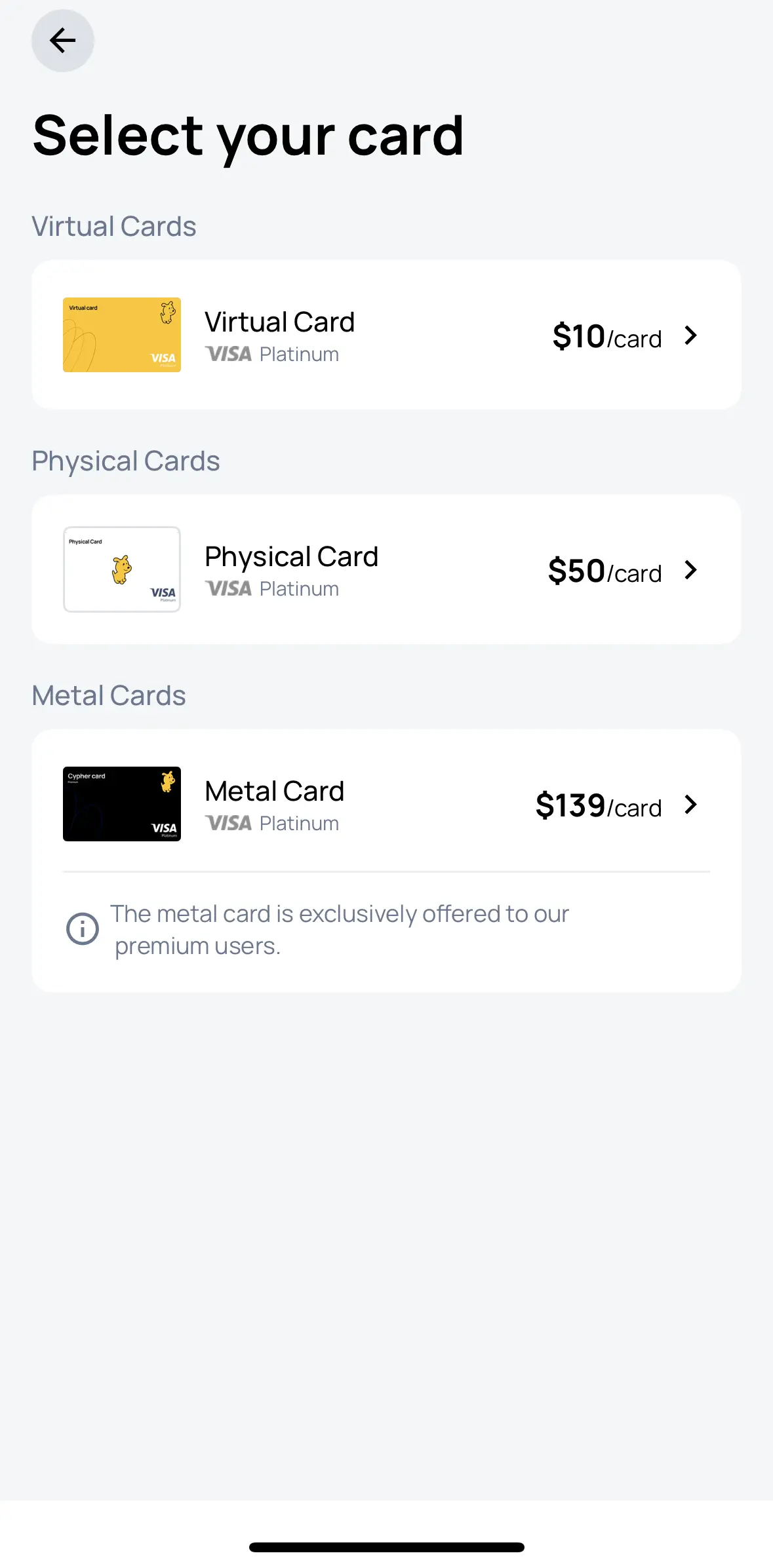The width and height of the screenshot is (773, 1568).
Task: Click the VISA logo under Physical Card
Action: tap(228, 589)
